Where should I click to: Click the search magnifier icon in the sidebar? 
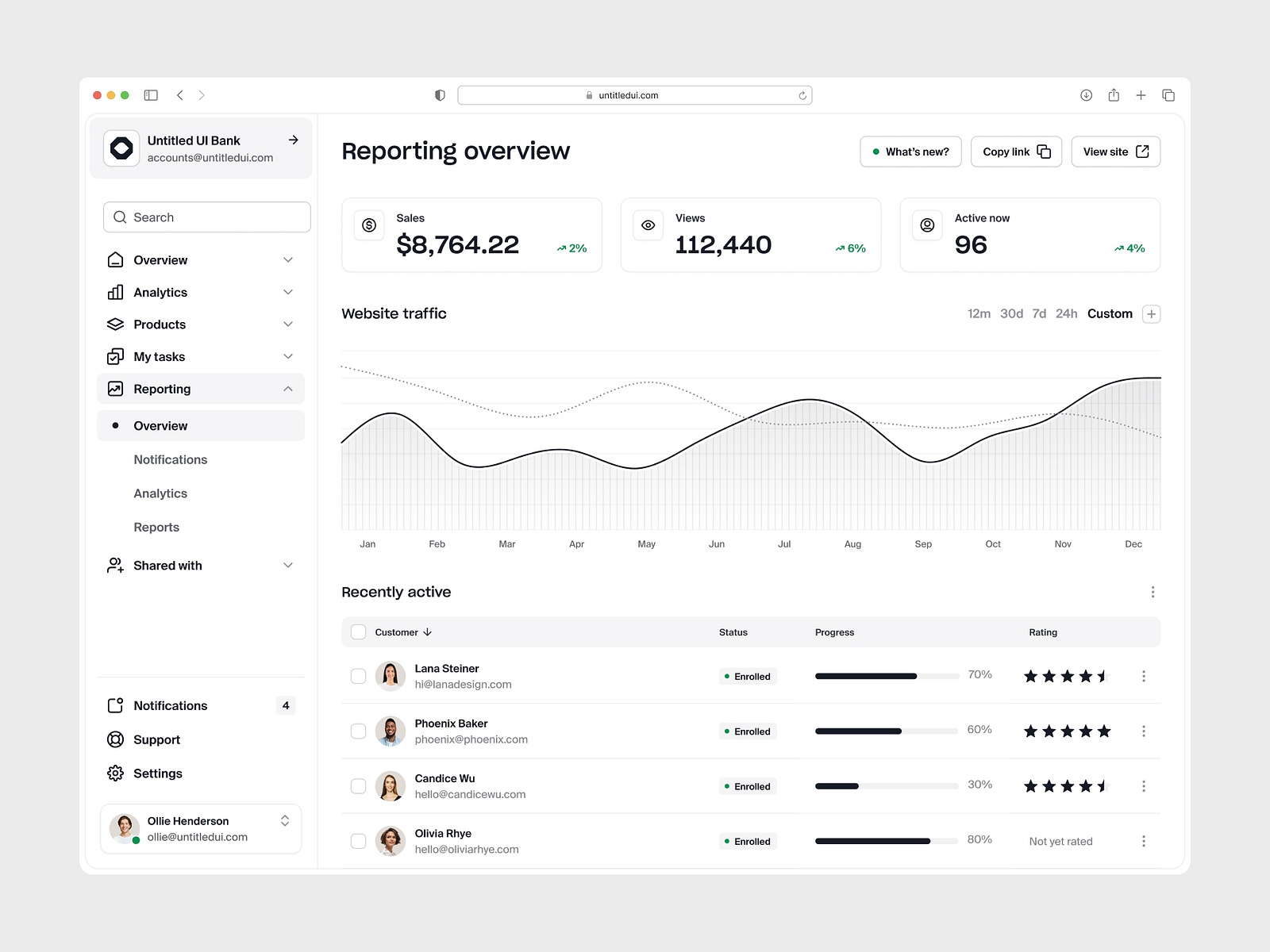click(120, 217)
